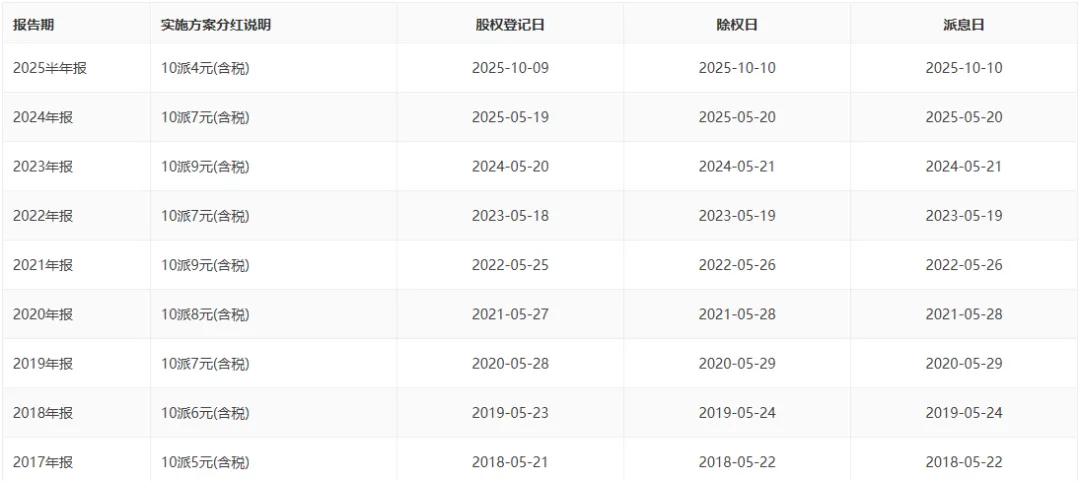Click the 2017年报 report period cell
This screenshot has width=1080, height=481.
(43, 462)
